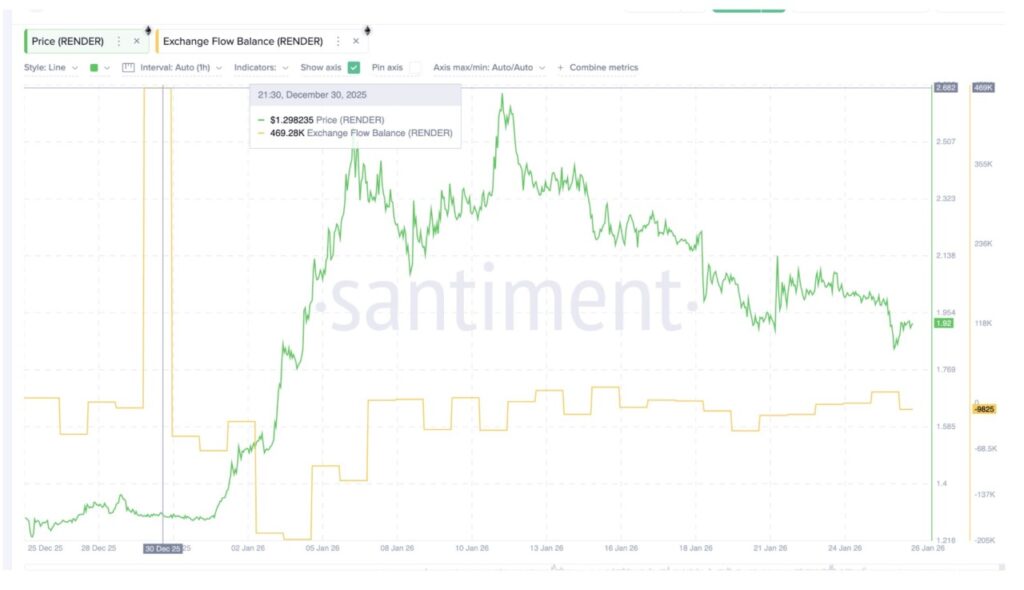Click the plus icon for Combine metrics
The width and height of the screenshot is (1024, 590).
pos(560,68)
